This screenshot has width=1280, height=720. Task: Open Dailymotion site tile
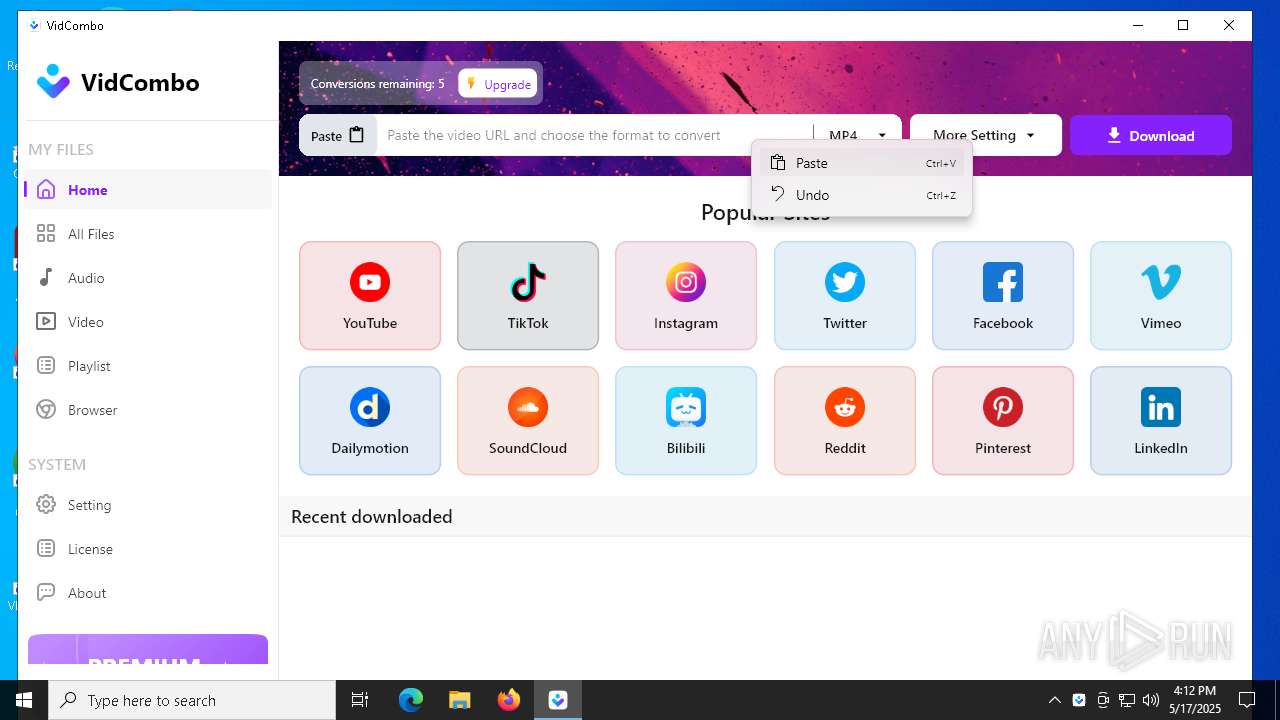coord(370,420)
